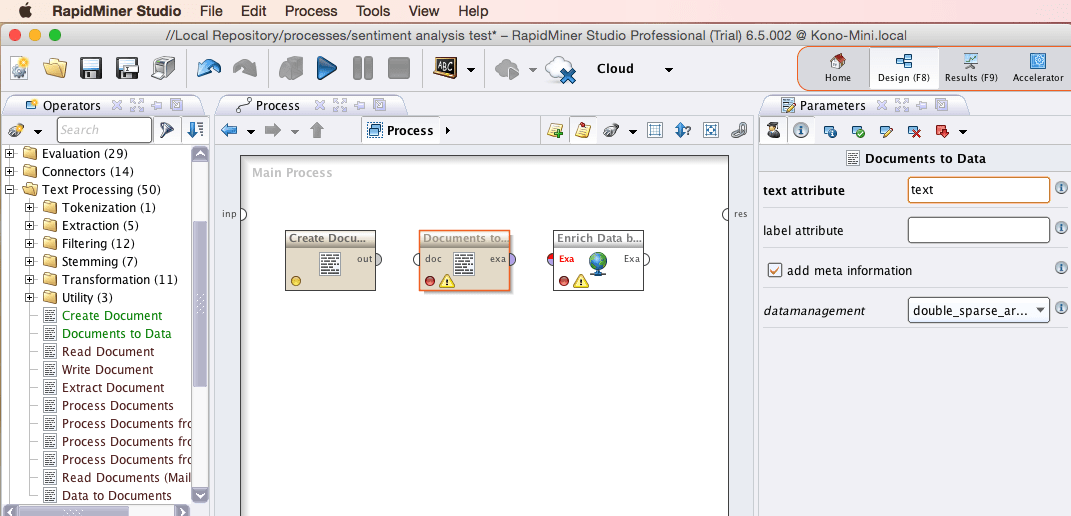Click the operator info icon in Parameters toolbar
The width and height of the screenshot is (1071, 516).
(831, 131)
